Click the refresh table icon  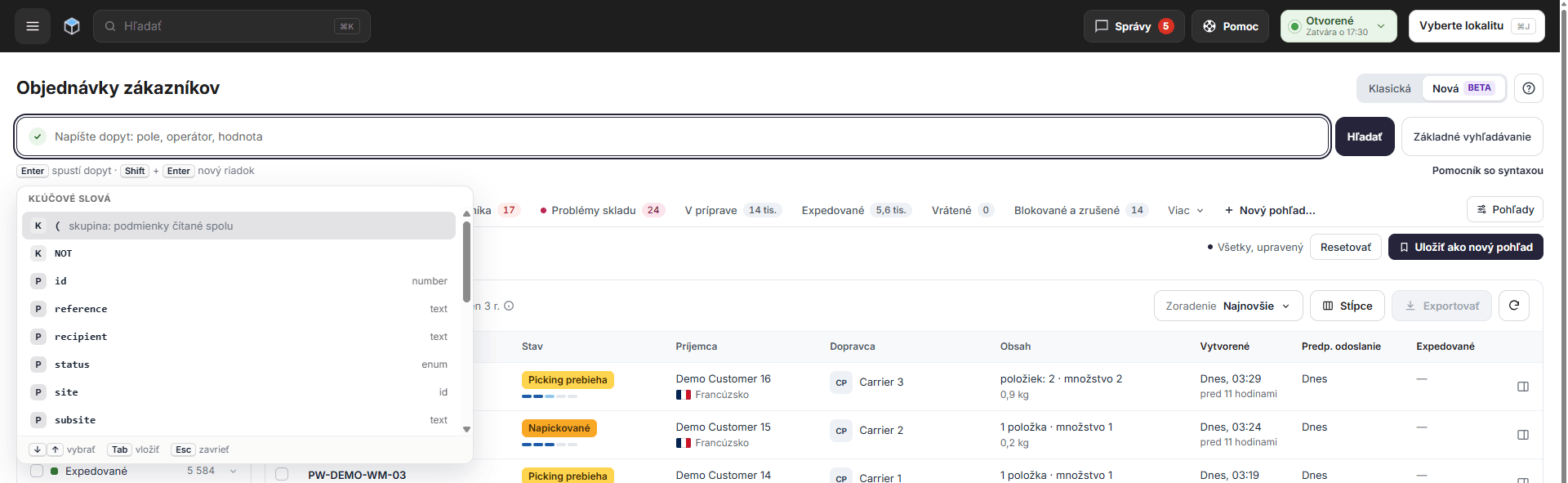[x=1514, y=306]
